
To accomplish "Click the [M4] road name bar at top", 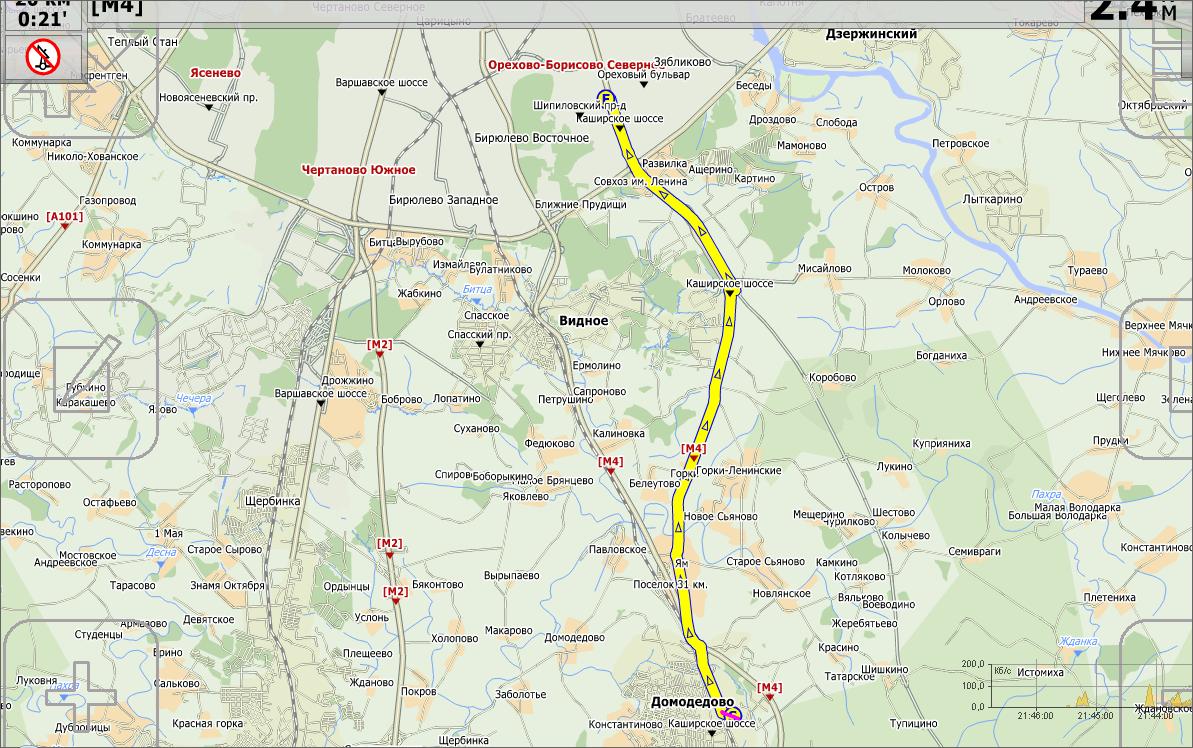I will (117, 8).
